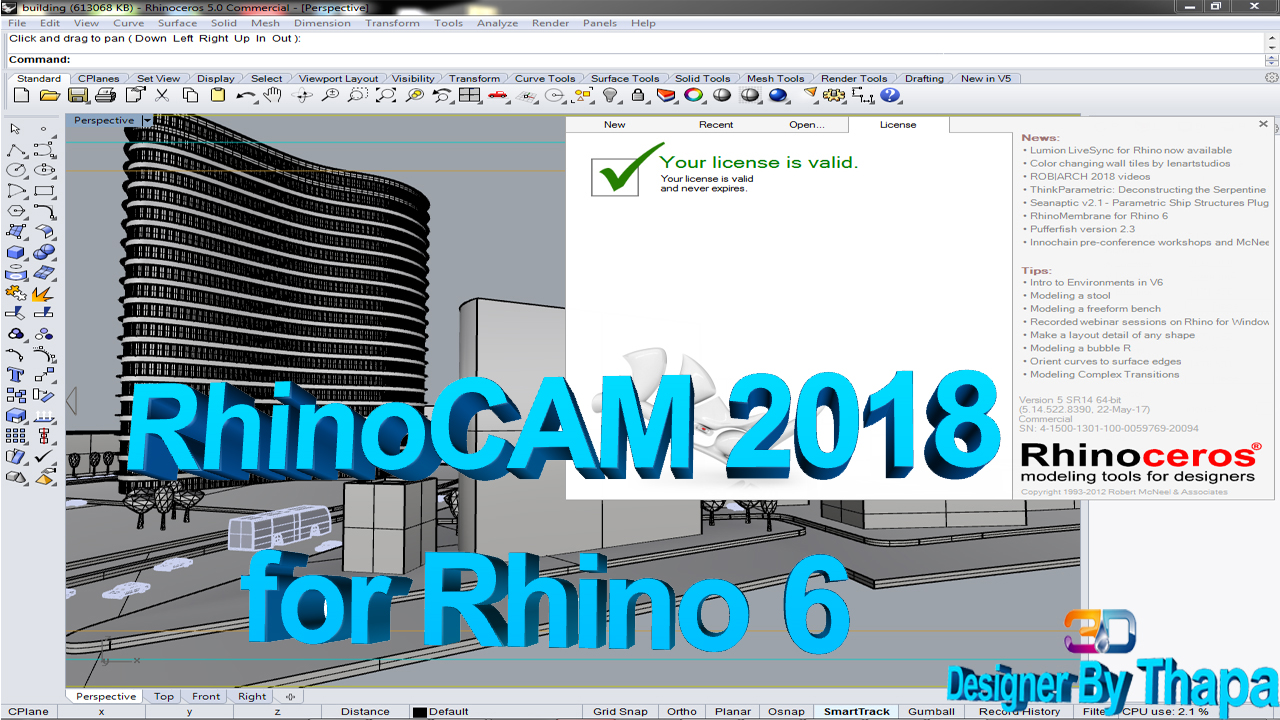Viewport: 1280px width, 720px height.
Task: Select the Rotate View tool
Action: (x=302, y=96)
